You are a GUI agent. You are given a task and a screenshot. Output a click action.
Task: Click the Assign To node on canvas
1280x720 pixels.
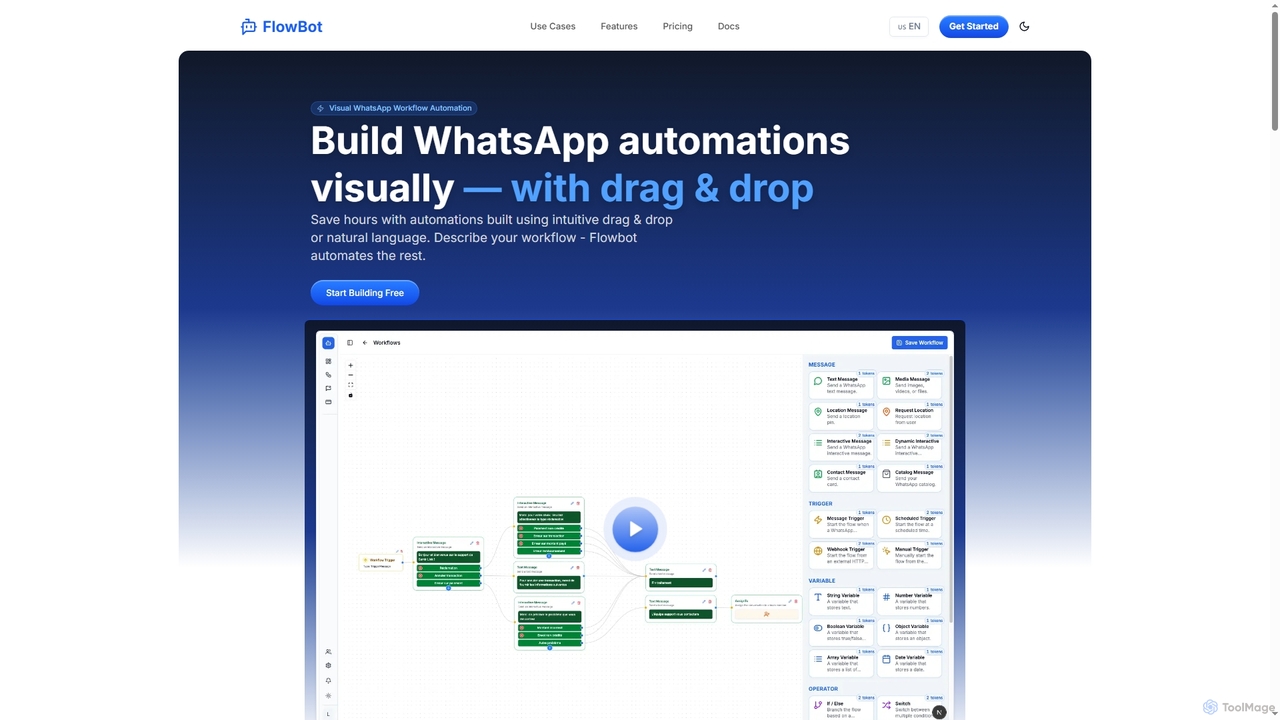(x=767, y=608)
